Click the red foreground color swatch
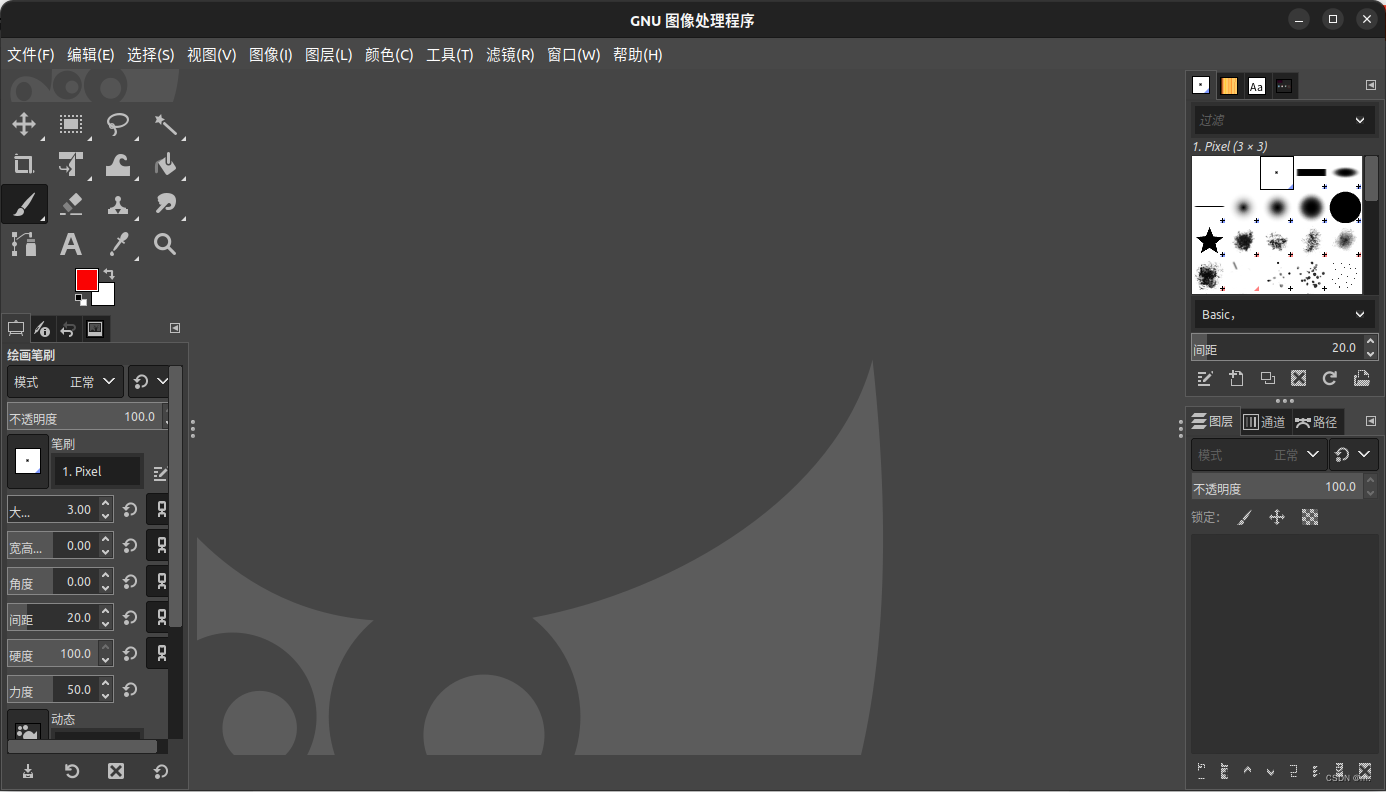This screenshot has height=792, width=1386. tap(86, 280)
